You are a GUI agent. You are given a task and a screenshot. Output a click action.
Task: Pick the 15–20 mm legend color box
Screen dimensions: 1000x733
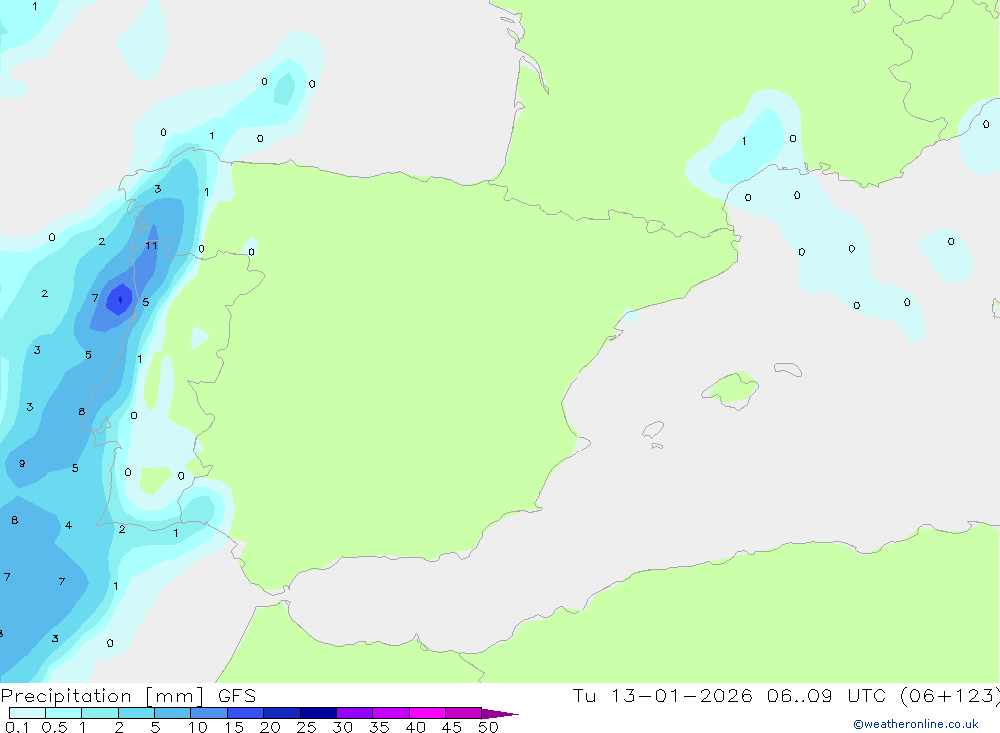tap(246, 713)
